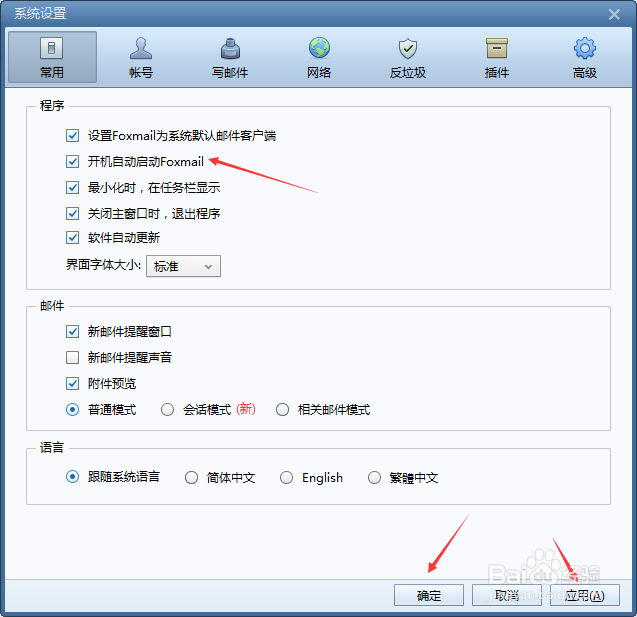The image size is (637, 617).
Task: Select 会话模式 radio button
Action: (167, 409)
